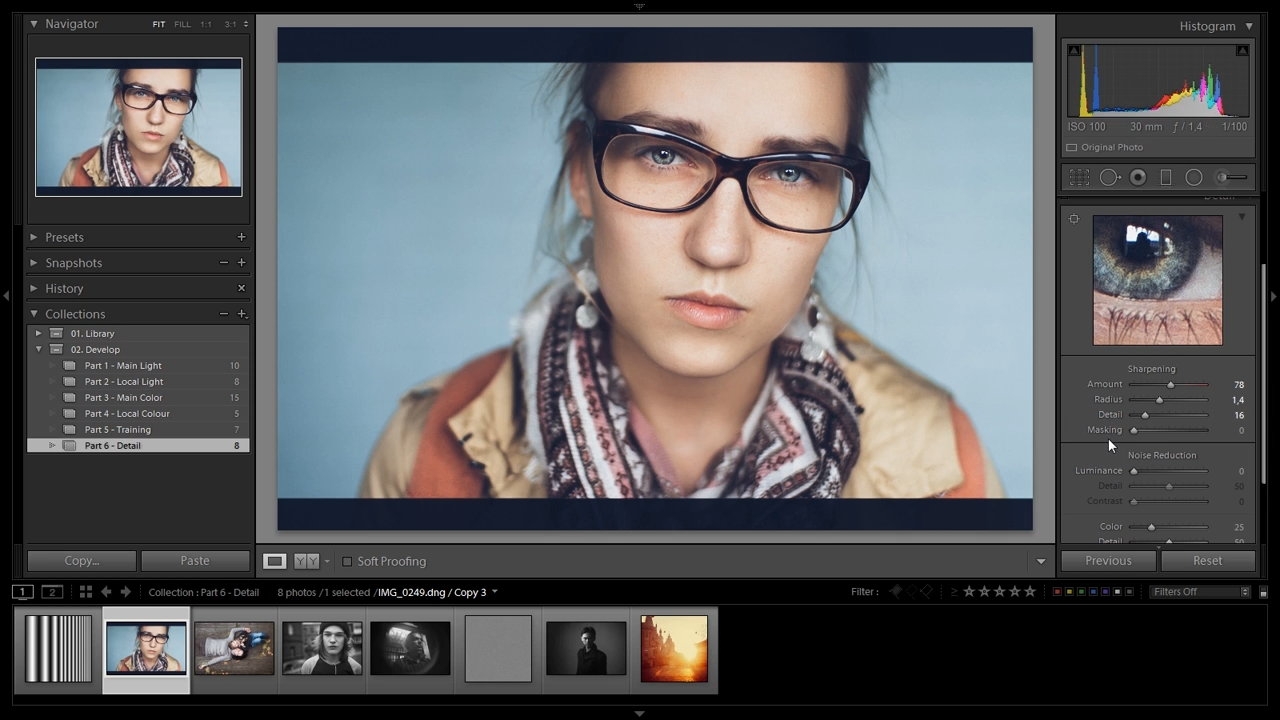Click the Sharpening Amount slider
The image size is (1280, 720).
1168,385
